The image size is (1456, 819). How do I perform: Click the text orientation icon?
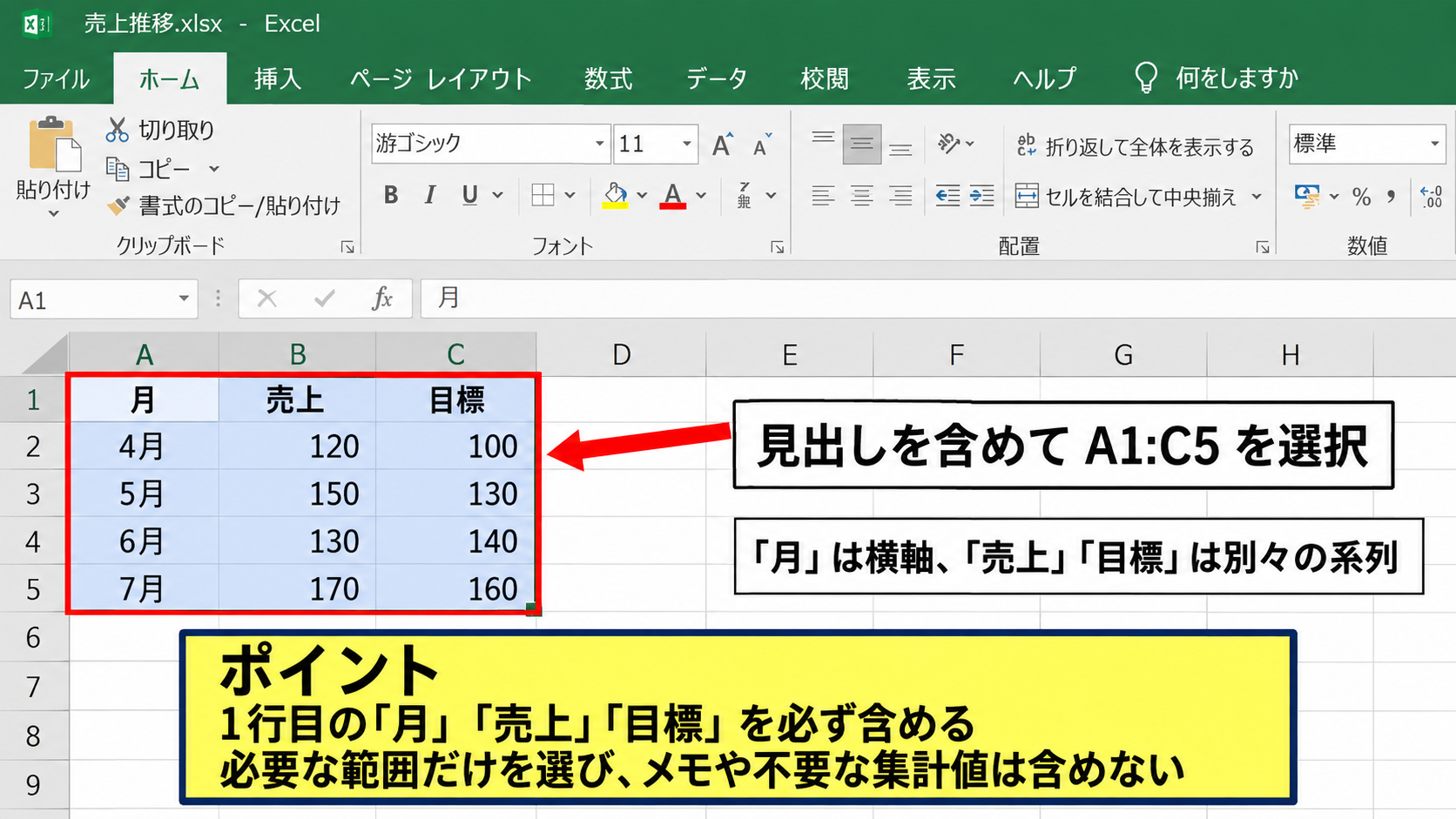coord(948,144)
